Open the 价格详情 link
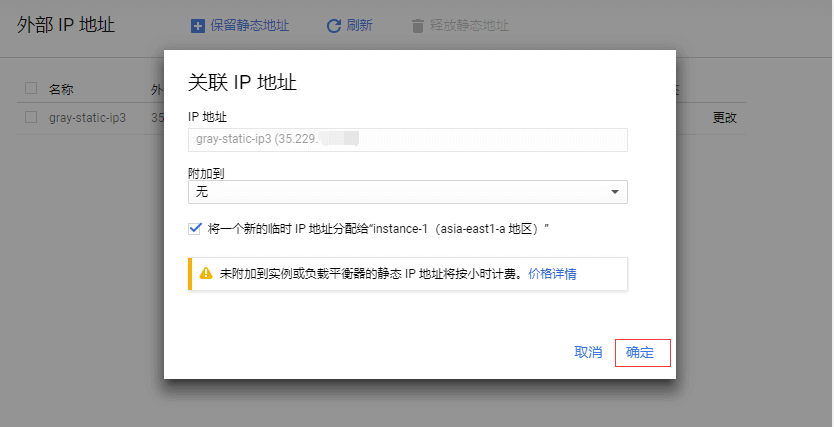The height and width of the screenshot is (427, 834). pos(552,273)
